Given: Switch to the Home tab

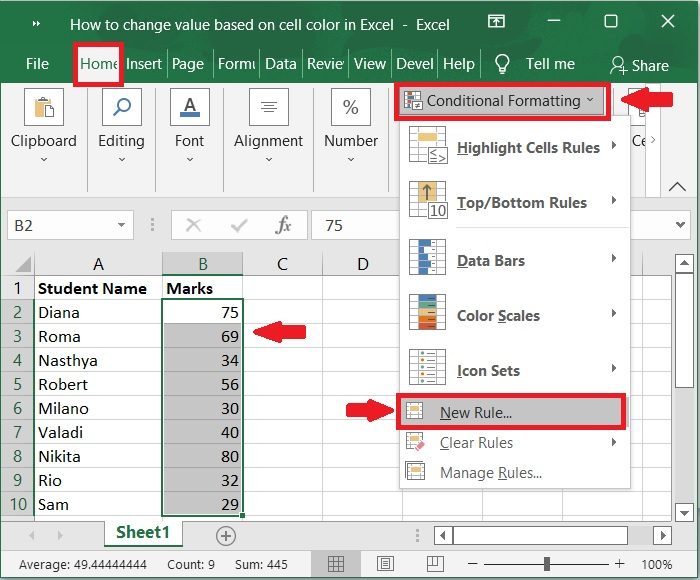Looking at the screenshot, I should tap(99, 64).
